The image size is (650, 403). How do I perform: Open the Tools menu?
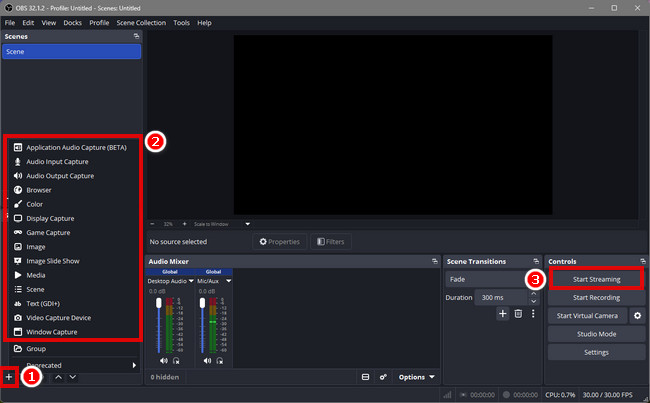pos(181,22)
